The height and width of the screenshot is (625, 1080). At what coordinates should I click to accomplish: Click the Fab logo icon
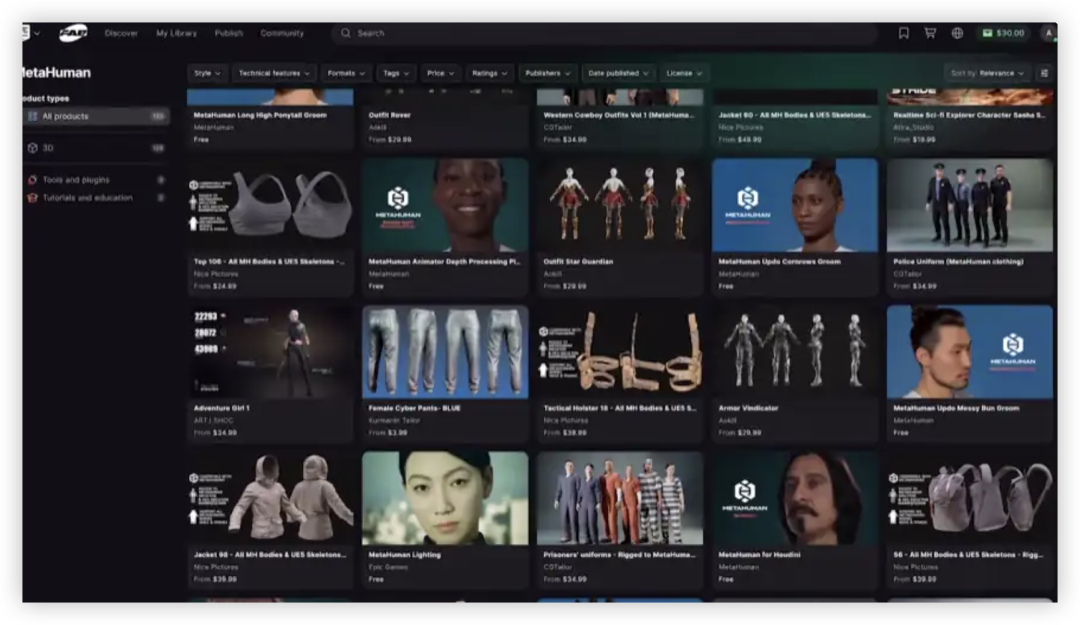point(73,32)
